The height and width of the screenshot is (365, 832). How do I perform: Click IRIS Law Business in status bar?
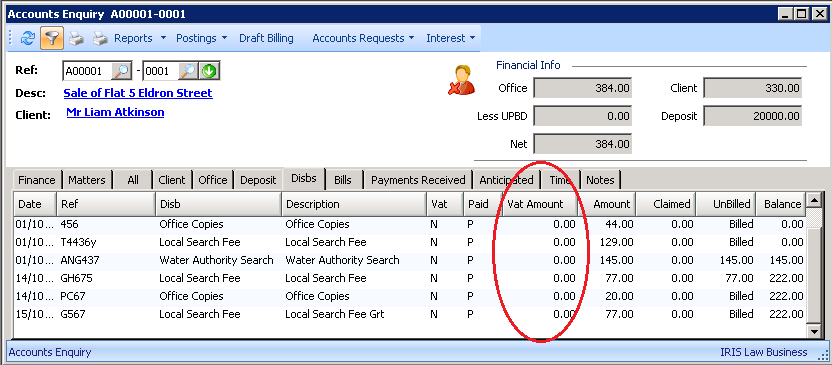tap(764, 352)
